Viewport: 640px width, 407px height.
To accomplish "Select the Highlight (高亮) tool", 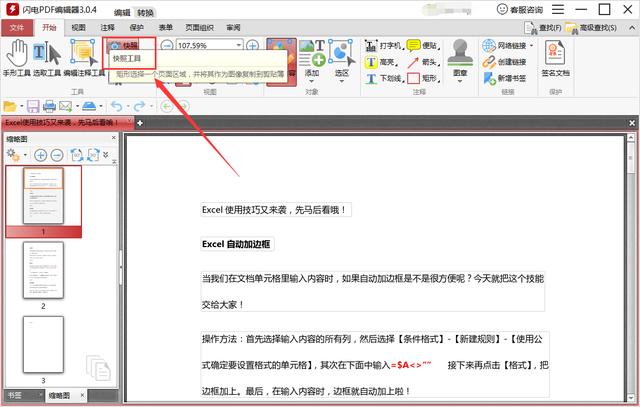I will pos(381,62).
